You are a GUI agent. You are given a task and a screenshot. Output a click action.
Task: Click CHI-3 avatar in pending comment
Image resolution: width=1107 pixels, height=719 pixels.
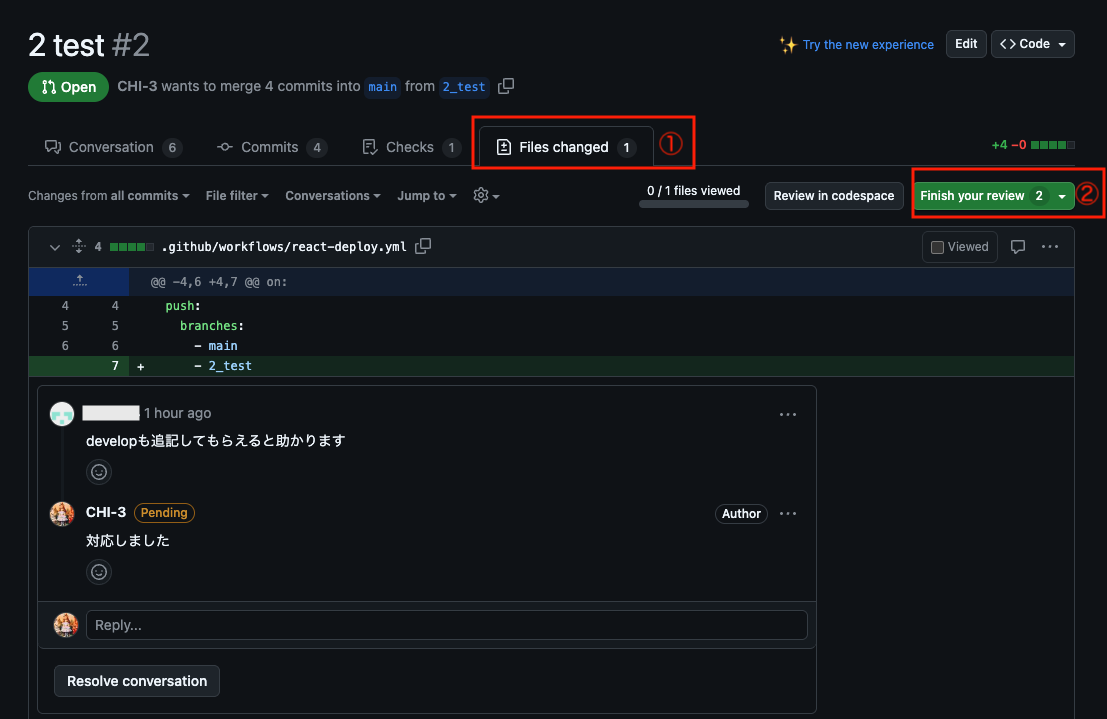pos(62,513)
